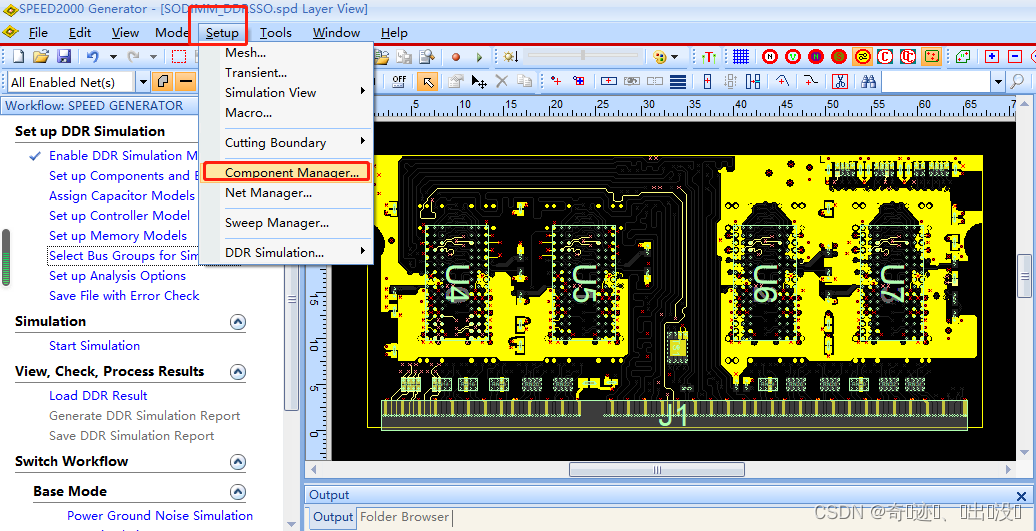The height and width of the screenshot is (531, 1036).
Task: Click the green play arrow icon
Action: [x=479, y=57]
